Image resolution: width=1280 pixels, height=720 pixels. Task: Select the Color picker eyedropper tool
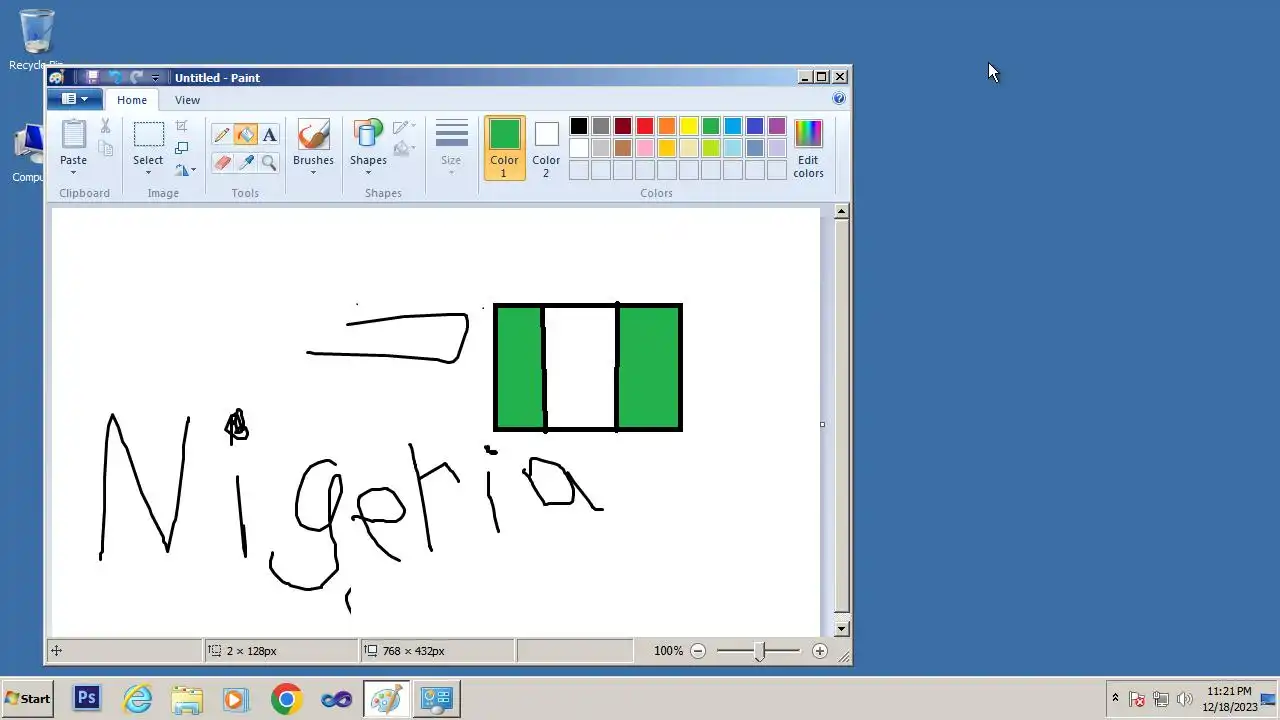click(246, 162)
